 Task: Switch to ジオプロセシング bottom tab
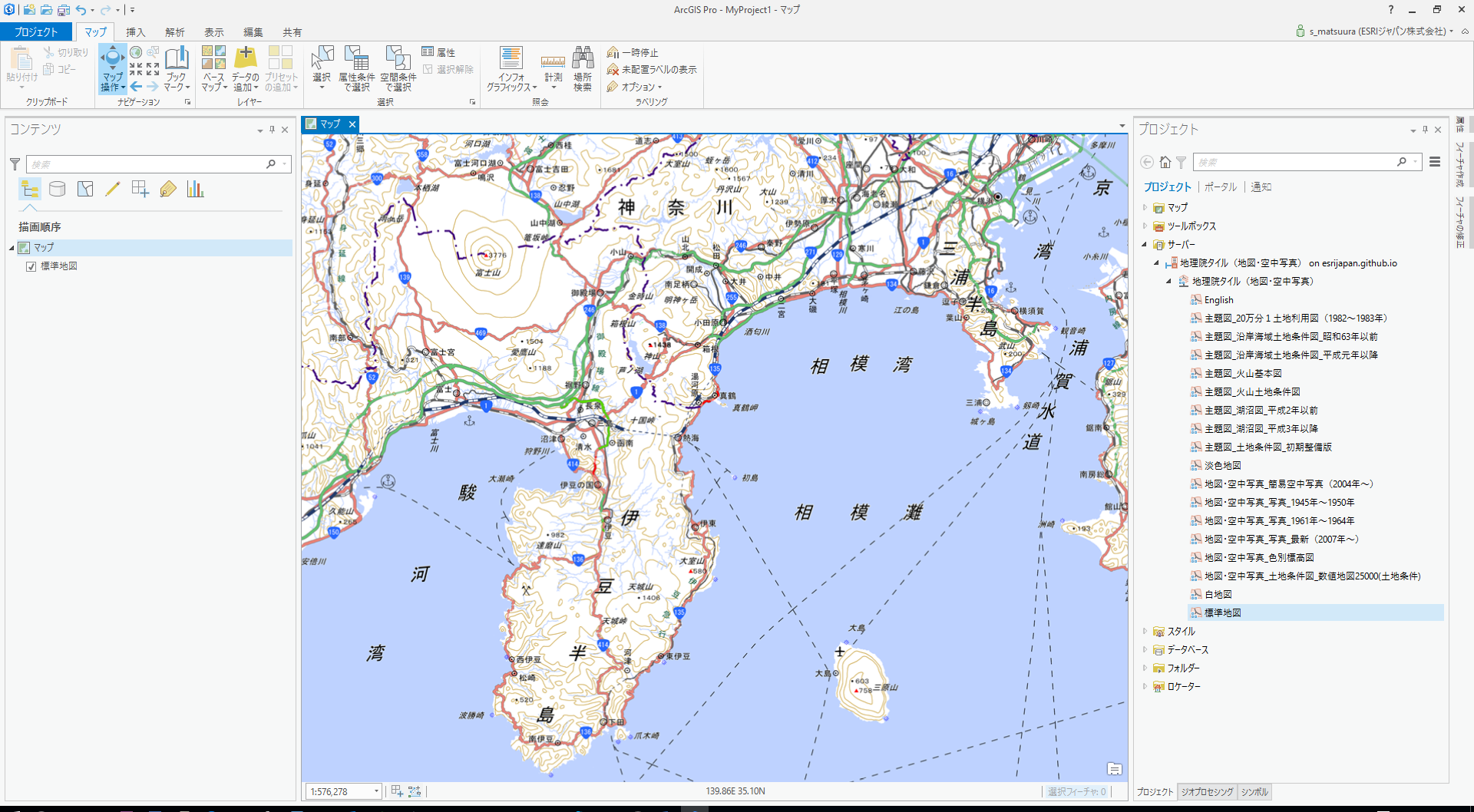point(1207,792)
